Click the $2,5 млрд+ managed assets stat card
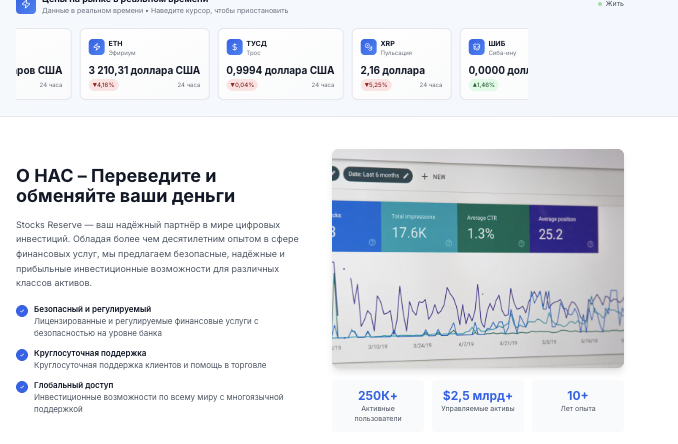This screenshot has width=678, height=444. (x=478, y=406)
